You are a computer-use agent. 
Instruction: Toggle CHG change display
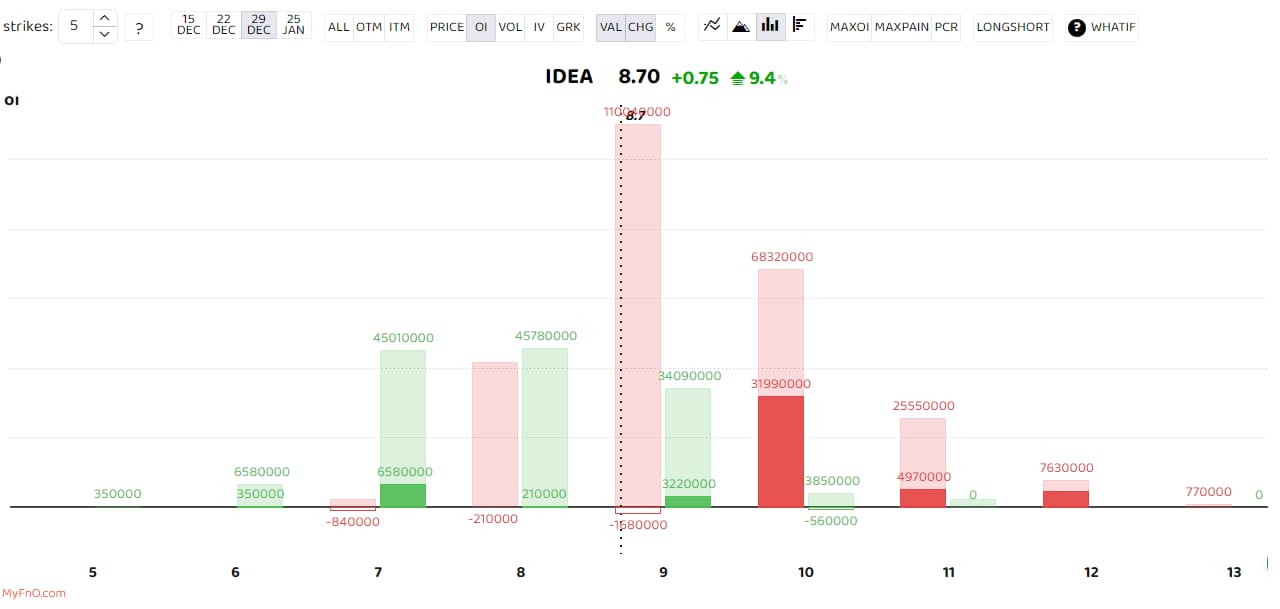coord(640,27)
